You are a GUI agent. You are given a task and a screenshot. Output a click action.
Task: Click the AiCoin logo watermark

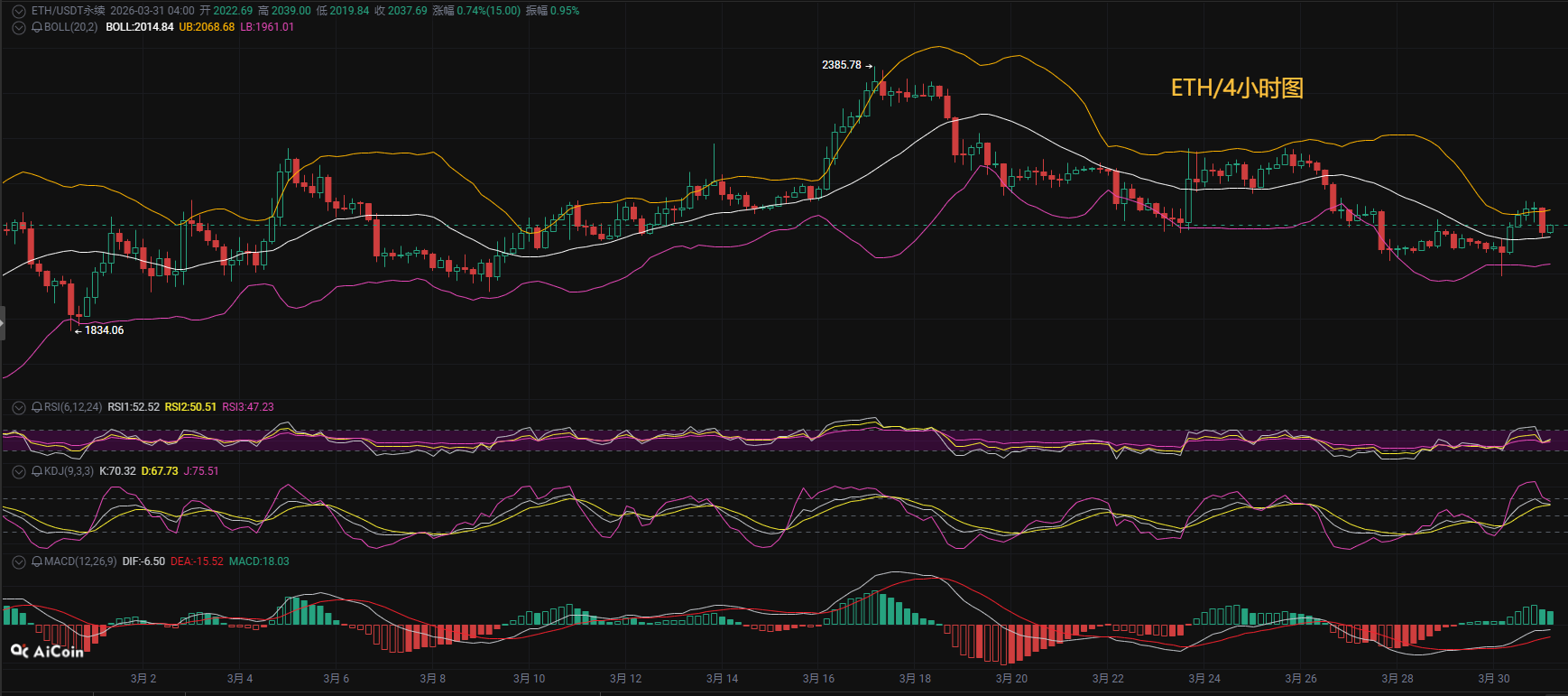click(47, 651)
